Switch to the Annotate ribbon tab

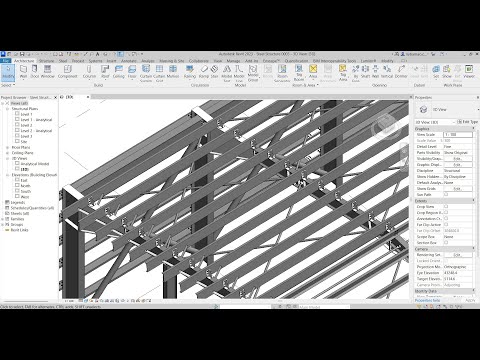[128, 61]
